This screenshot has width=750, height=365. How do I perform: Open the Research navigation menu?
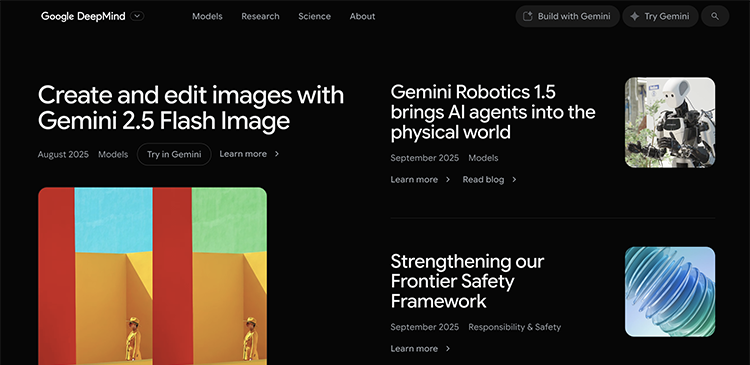pos(260,16)
